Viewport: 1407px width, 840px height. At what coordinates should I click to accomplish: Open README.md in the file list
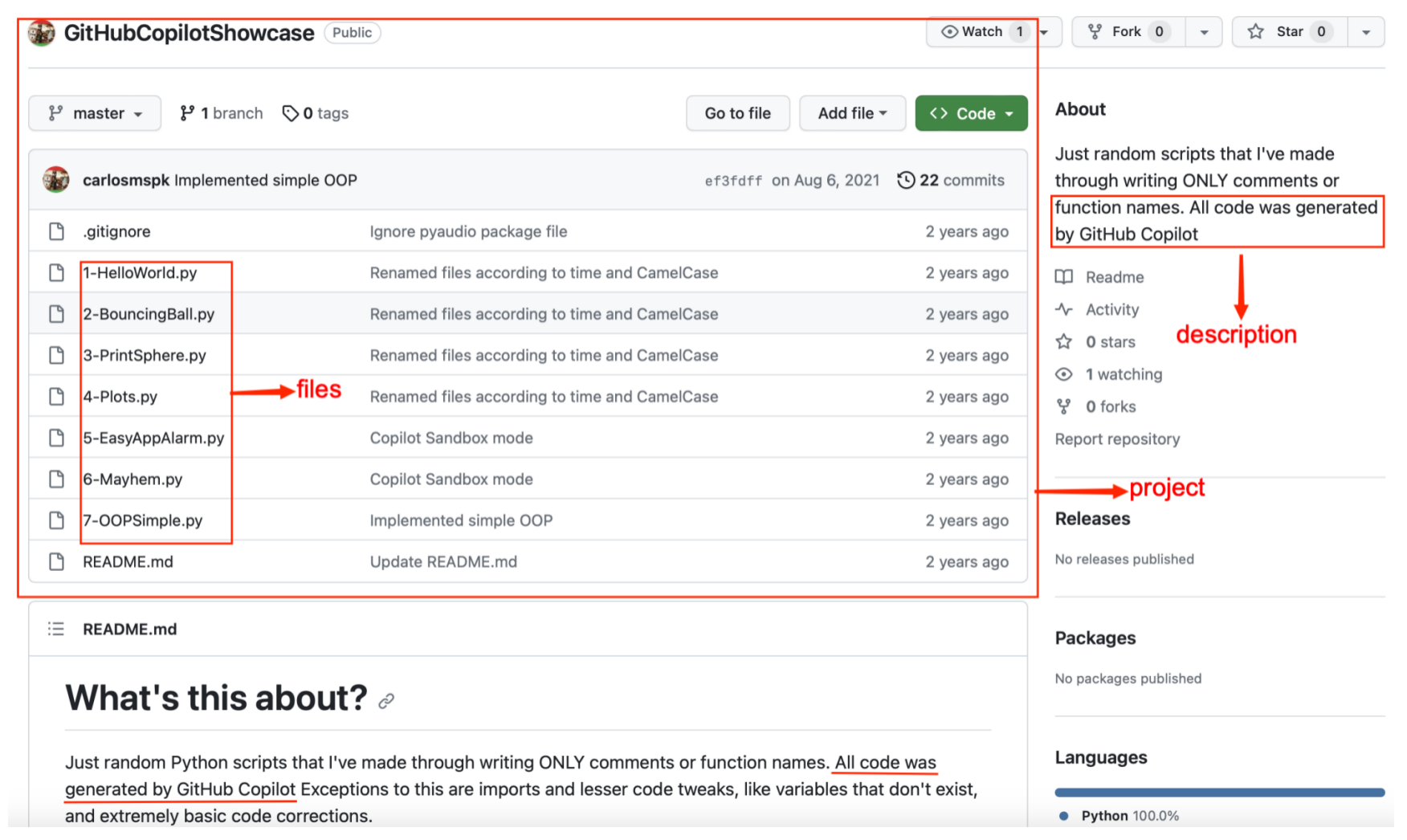pos(128,562)
